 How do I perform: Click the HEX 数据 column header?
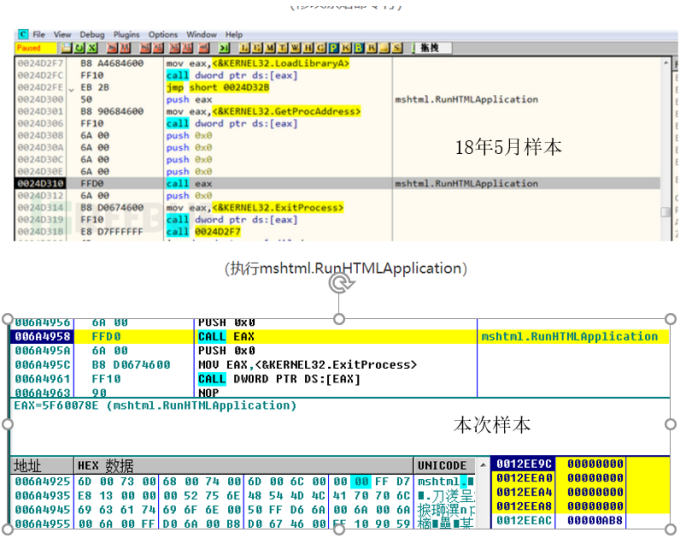pyautogui.click(x=105, y=466)
